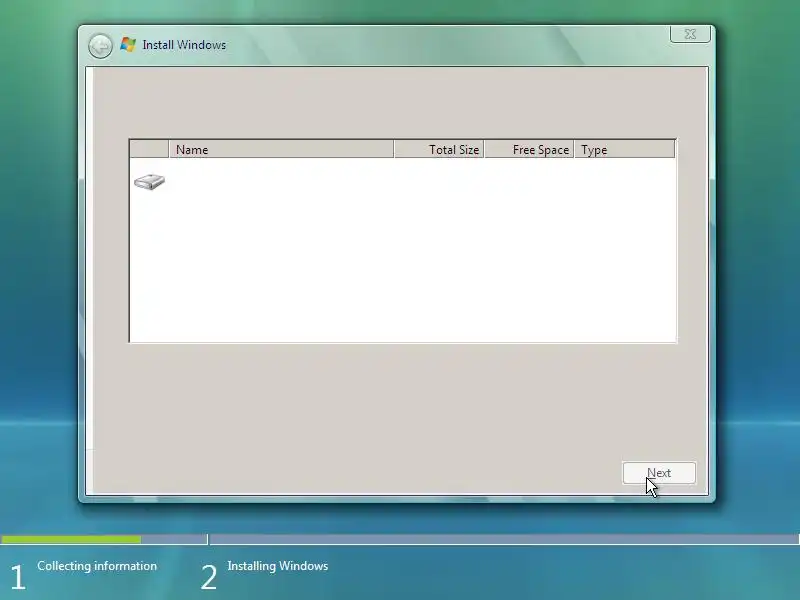
Task: Sort by the Free Space column header
Action: [x=529, y=149]
